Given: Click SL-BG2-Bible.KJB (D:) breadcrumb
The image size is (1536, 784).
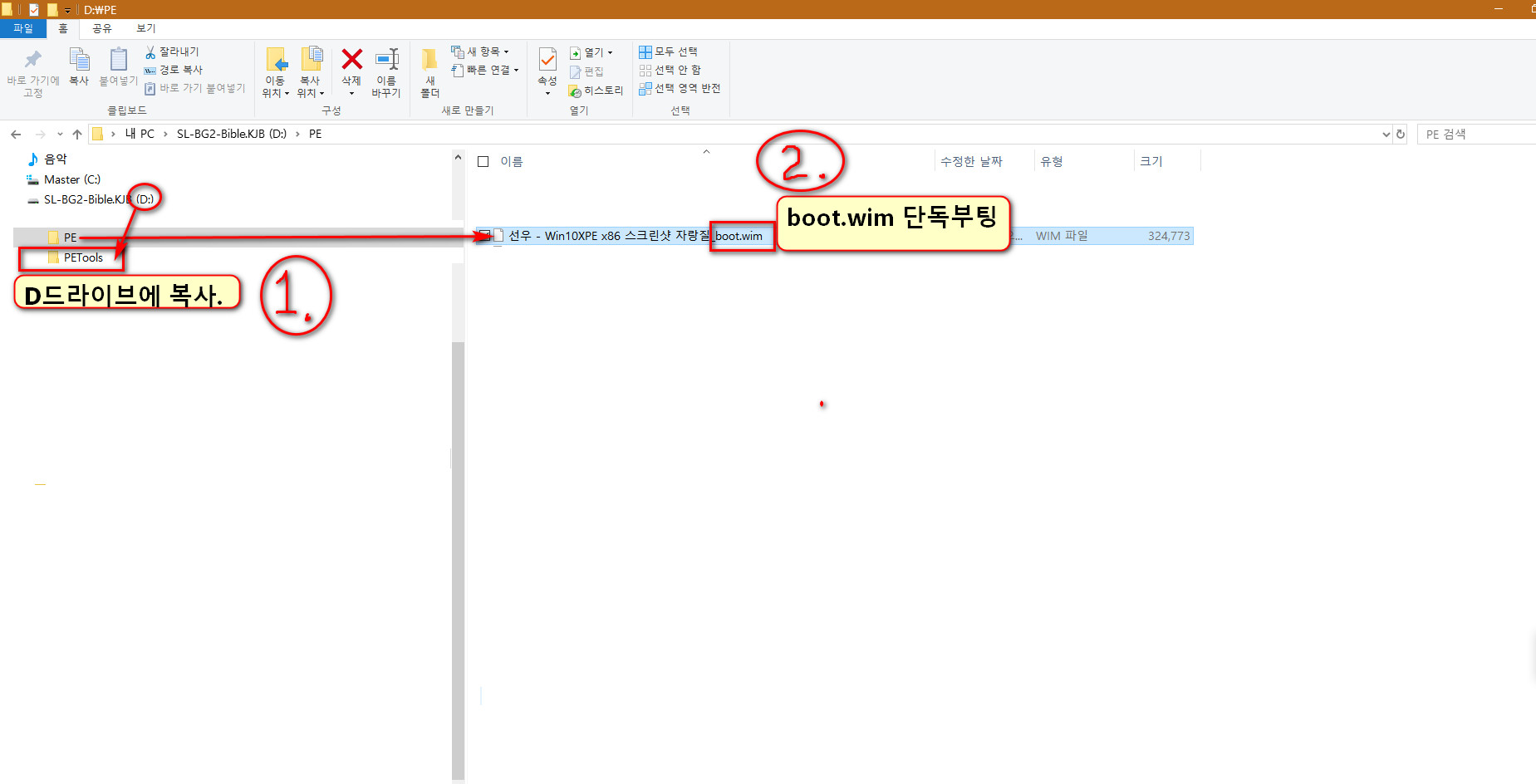Looking at the screenshot, I should [x=232, y=134].
